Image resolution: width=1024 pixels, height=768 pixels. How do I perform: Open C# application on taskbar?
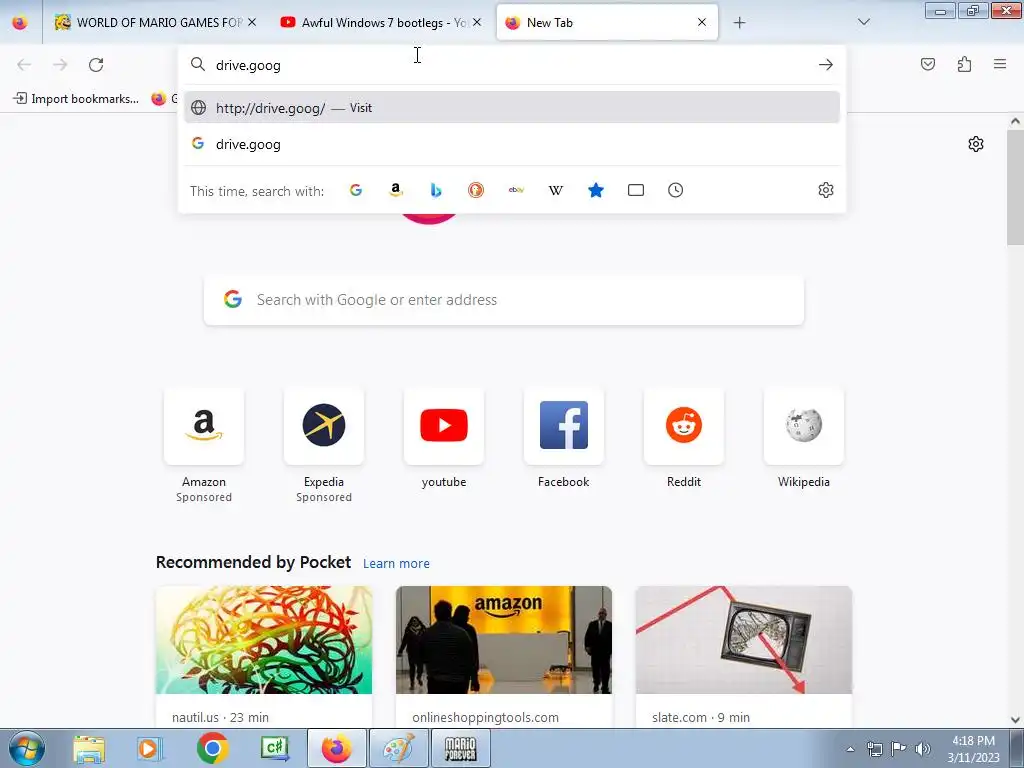pos(275,748)
